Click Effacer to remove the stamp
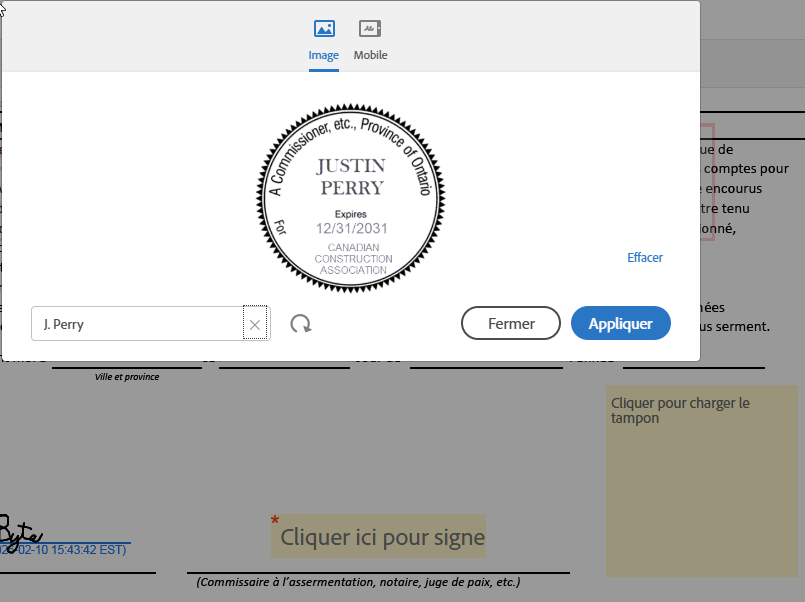This screenshot has width=805, height=602. pyautogui.click(x=644, y=257)
